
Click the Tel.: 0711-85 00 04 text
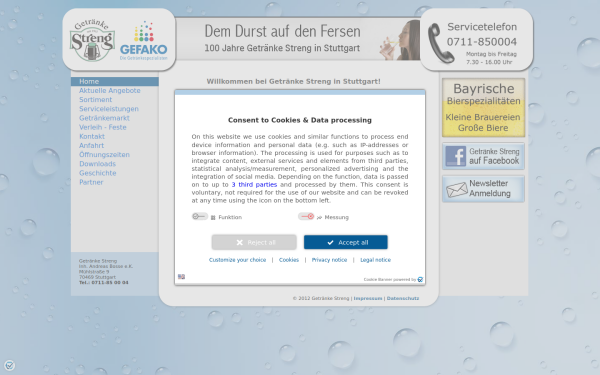[104, 283]
